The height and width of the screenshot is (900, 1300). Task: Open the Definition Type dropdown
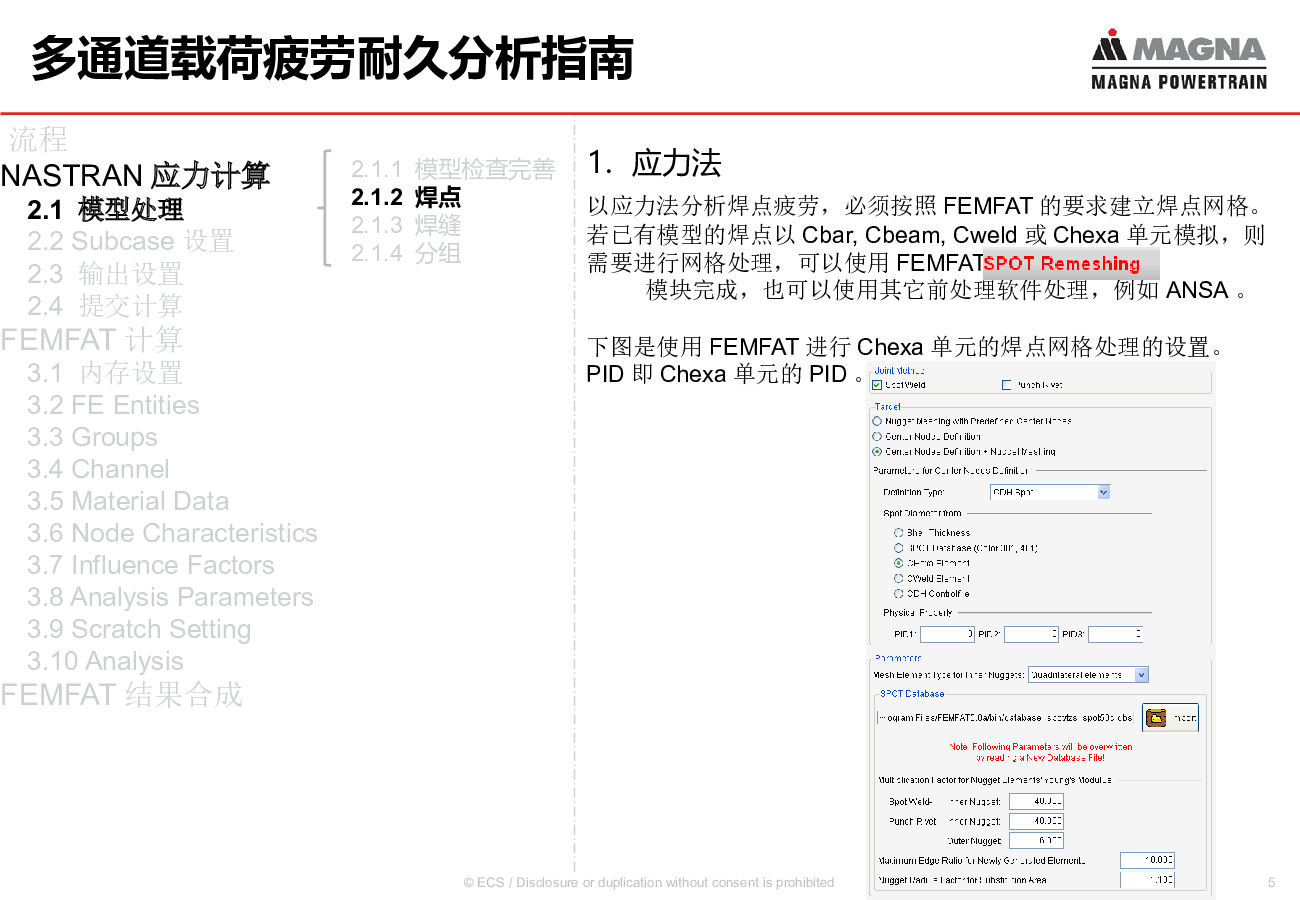pos(1050,492)
